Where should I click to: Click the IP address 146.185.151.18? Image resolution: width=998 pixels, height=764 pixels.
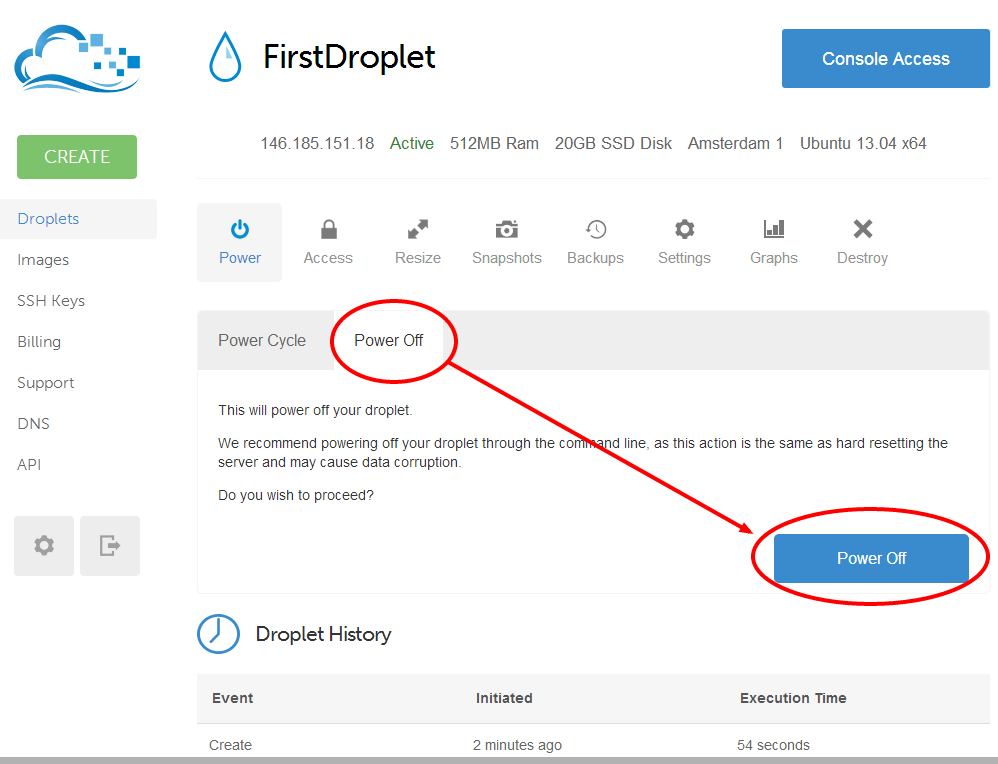point(317,143)
